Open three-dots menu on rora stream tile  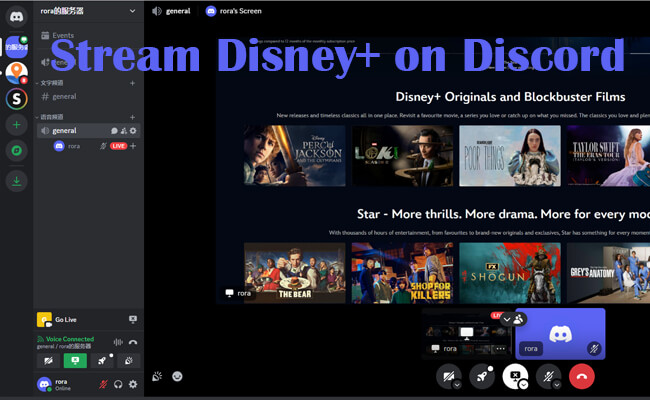click(501, 349)
